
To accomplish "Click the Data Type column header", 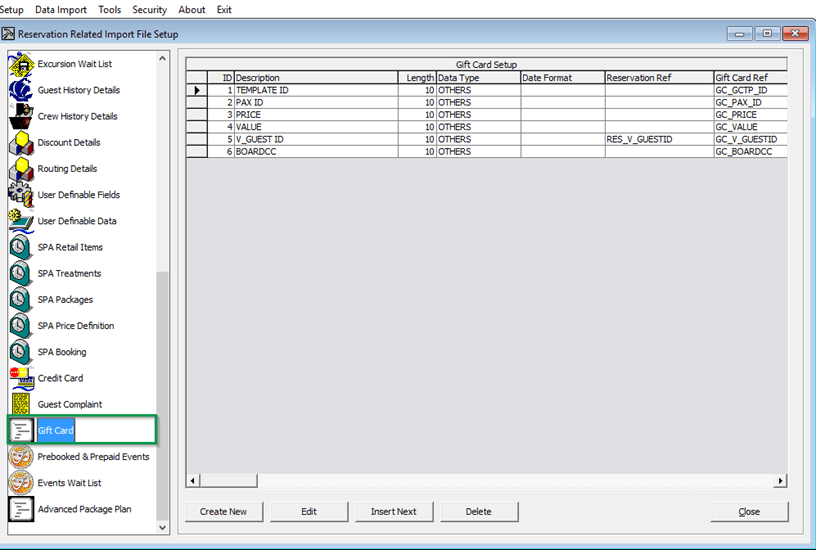I will (478, 78).
